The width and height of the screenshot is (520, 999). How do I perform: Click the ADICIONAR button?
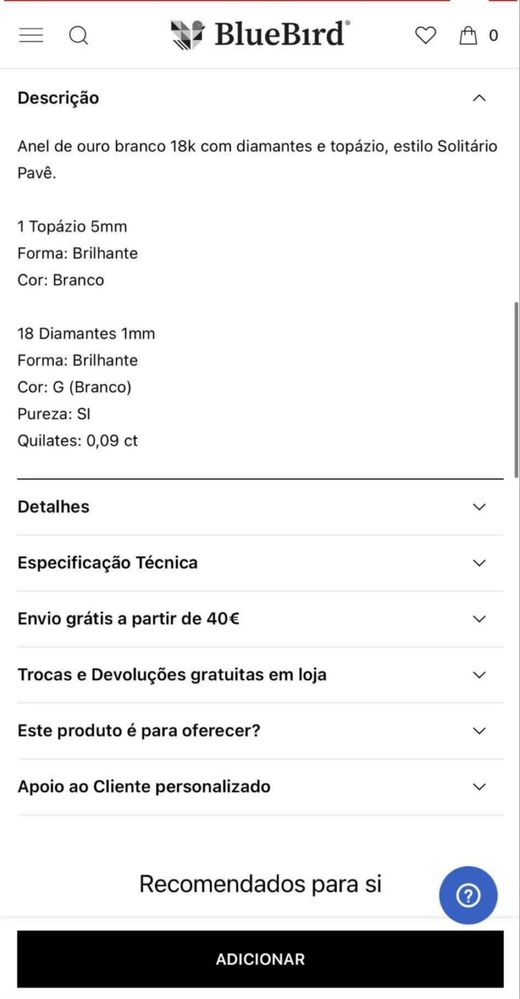pos(260,959)
